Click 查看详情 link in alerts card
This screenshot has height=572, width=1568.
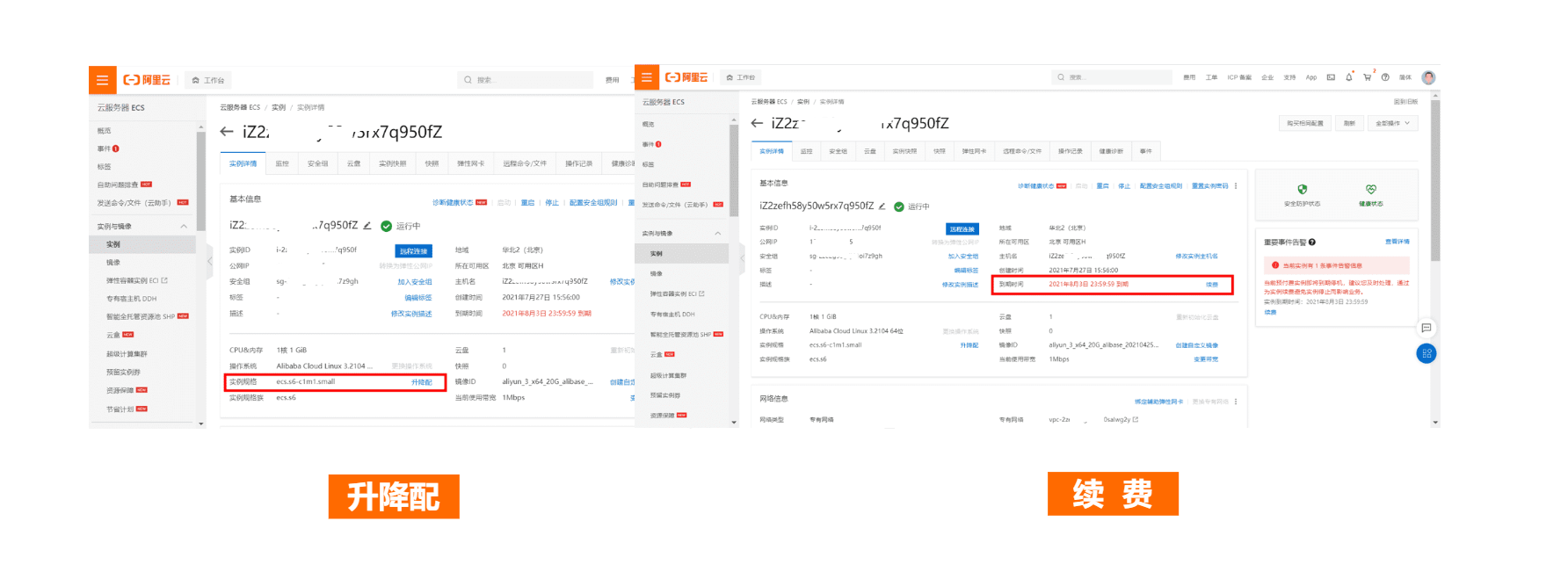[x=1397, y=242]
